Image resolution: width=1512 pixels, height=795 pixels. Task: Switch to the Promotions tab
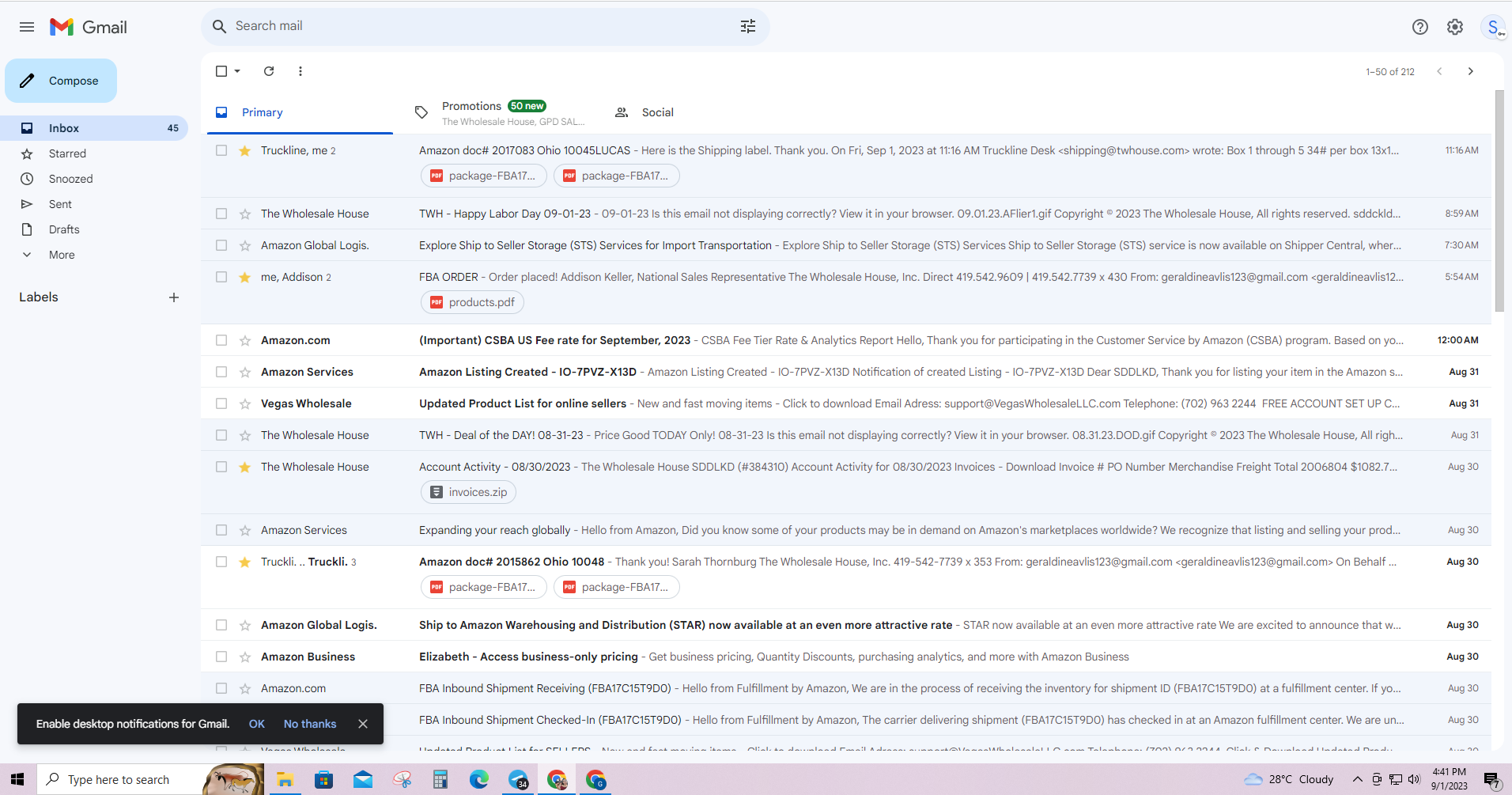pos(500,112)
